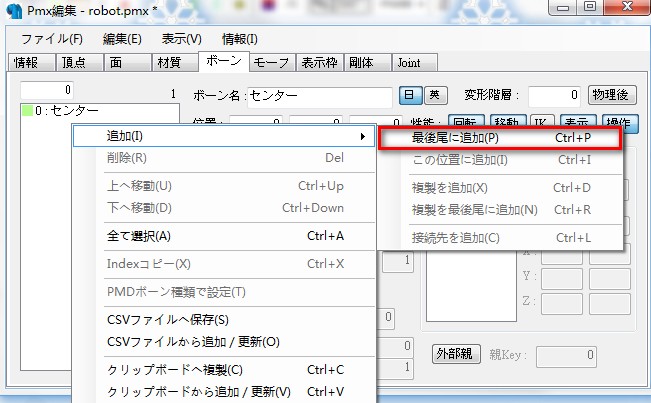Screen dimensions: 651x403
Task: Switch to the 情報 tab
Action: click(32, 63)
